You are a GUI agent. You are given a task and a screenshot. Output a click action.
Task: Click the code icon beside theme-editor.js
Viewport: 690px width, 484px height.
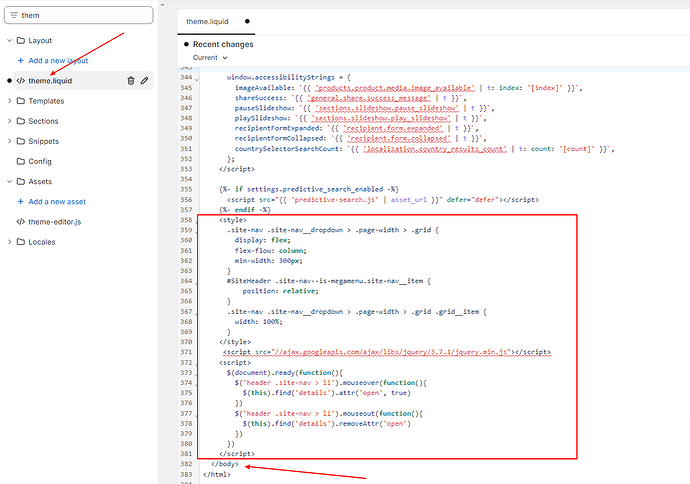click(x=21, y=222)
